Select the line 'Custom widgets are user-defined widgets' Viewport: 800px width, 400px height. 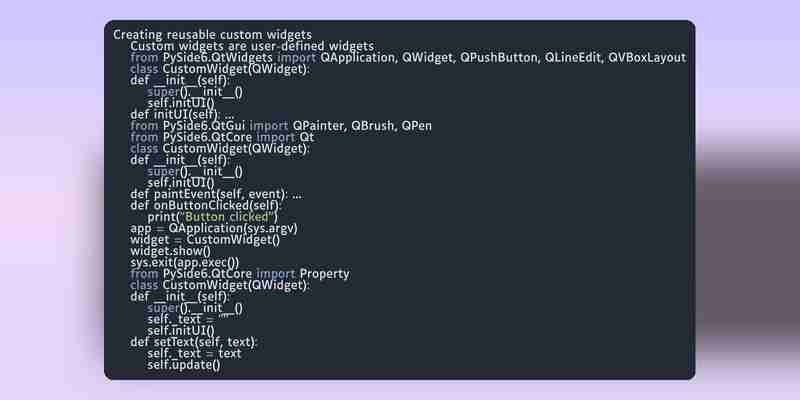252,46
